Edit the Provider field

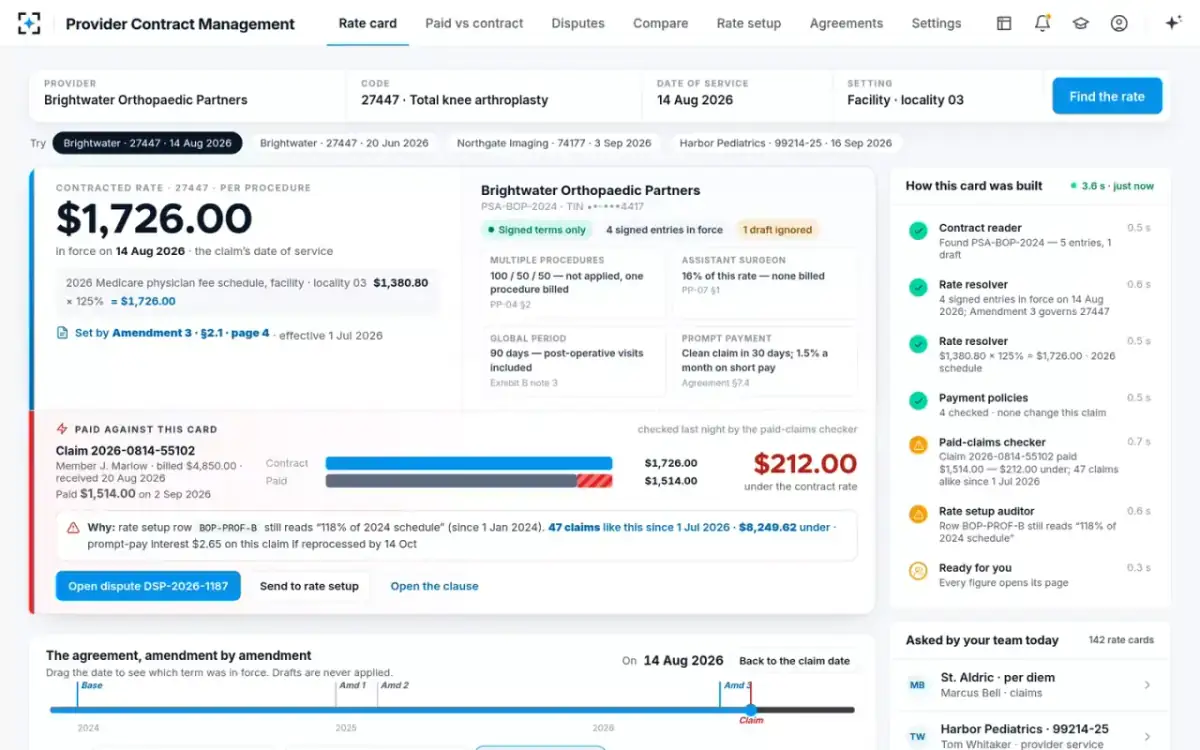[x=188, y=96]
